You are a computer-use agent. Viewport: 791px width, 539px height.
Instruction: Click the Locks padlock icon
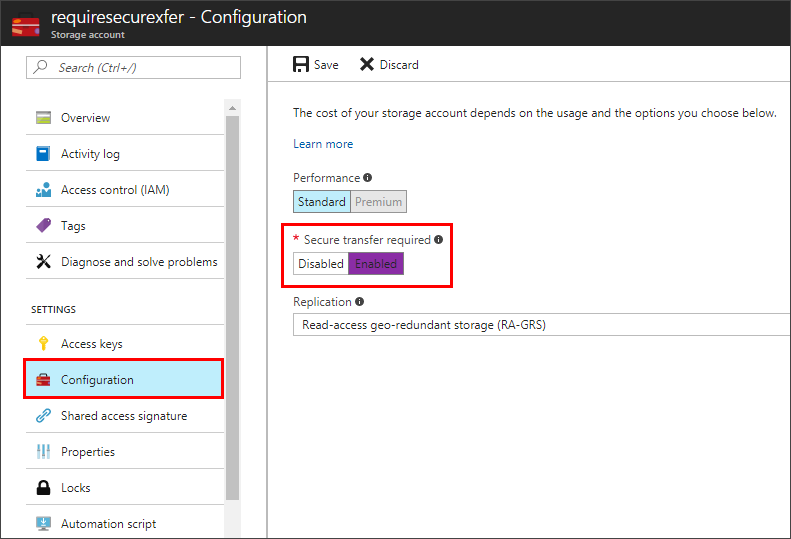pos(43,488)
